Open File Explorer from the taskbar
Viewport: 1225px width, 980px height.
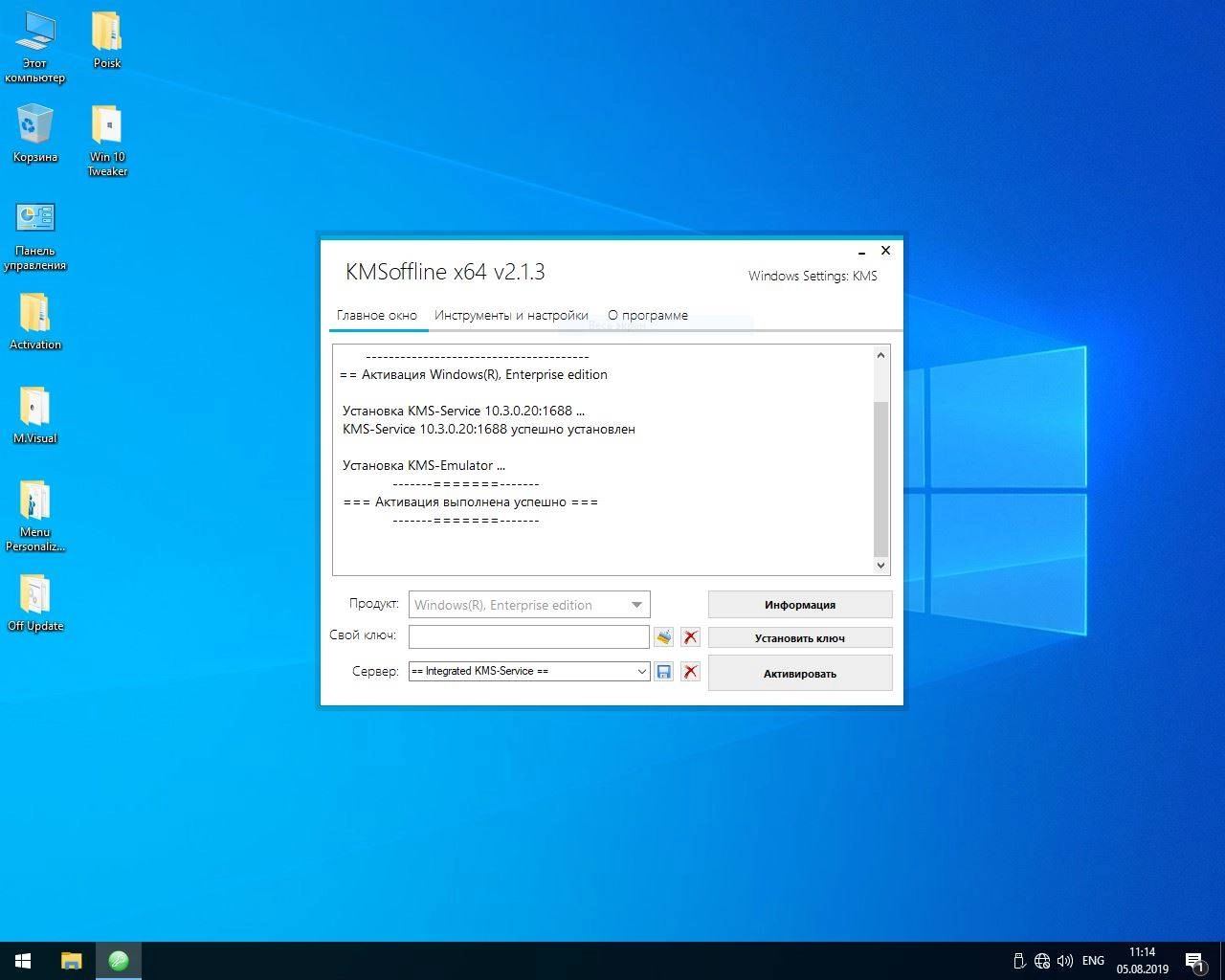pos(72,961)
